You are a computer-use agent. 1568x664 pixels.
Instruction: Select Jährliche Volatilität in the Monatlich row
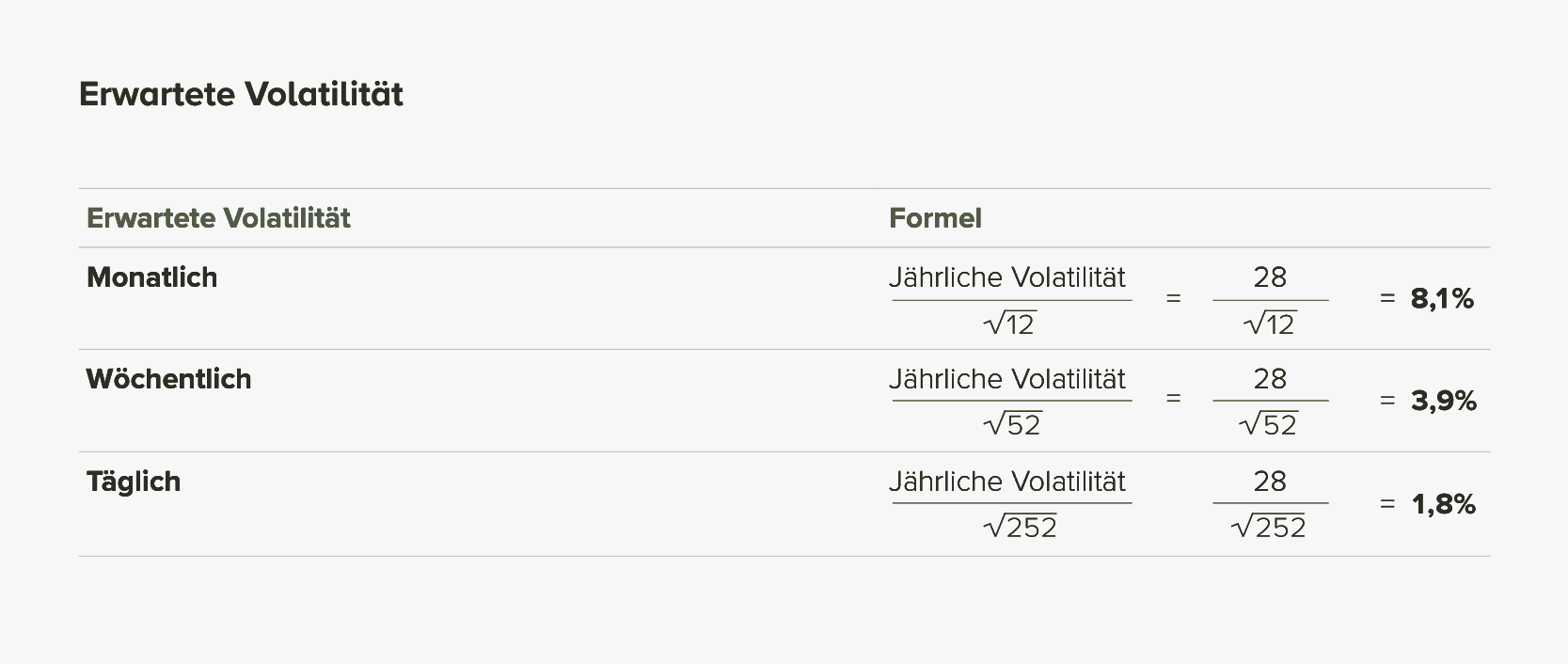coord(1007,277)
